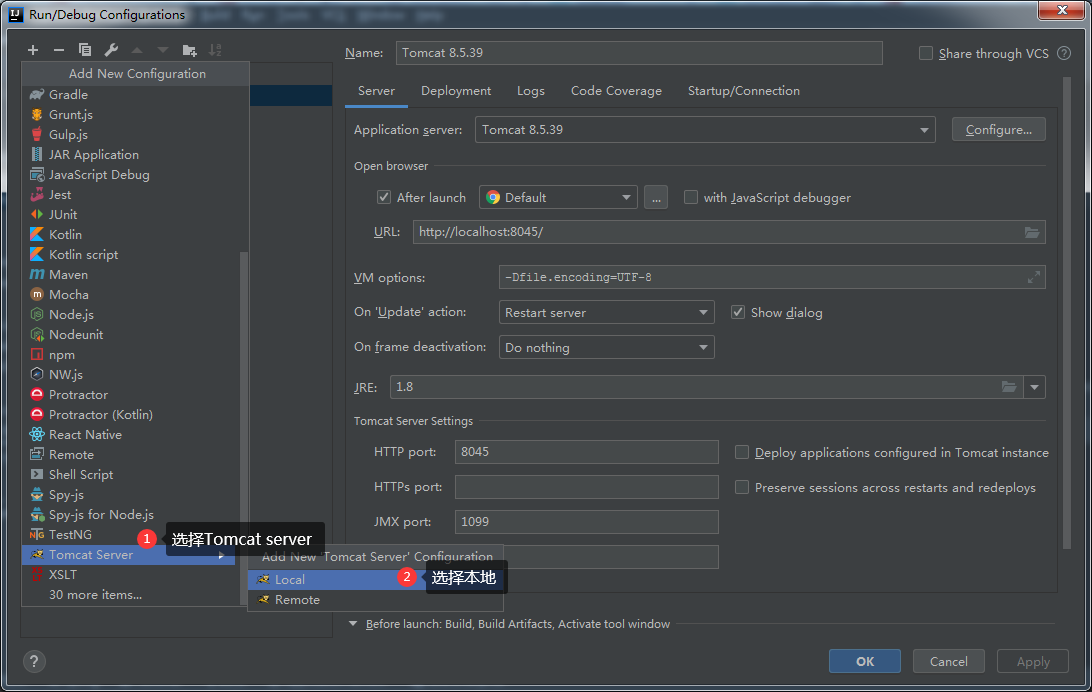Click the HTTP port field
The width and height of the screenshot is (1092, 692).
coord(586,452)
